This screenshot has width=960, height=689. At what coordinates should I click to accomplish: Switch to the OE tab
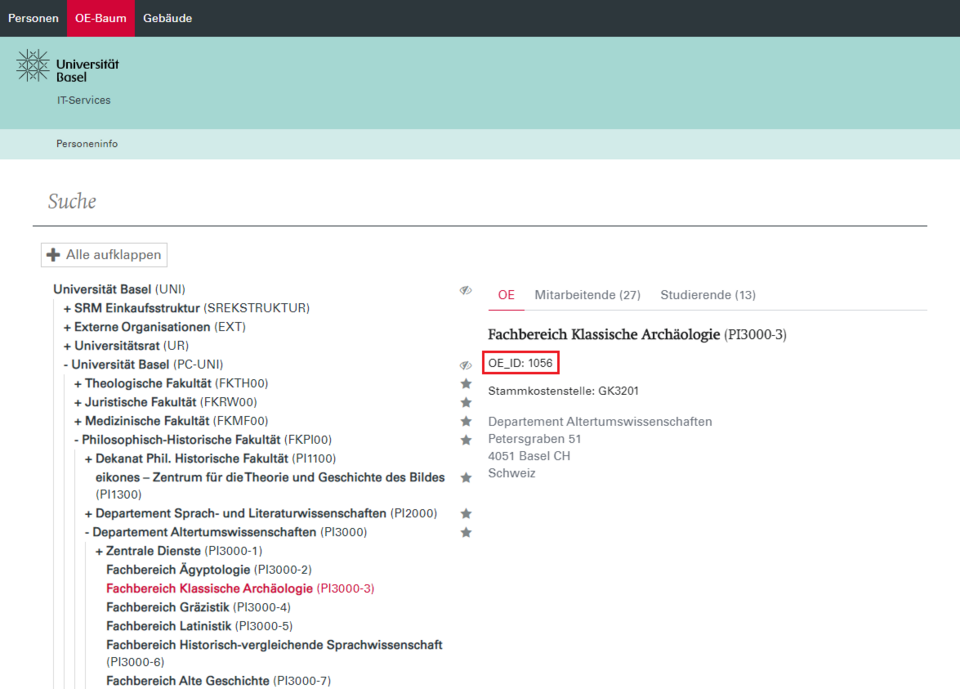coord(506,295)
